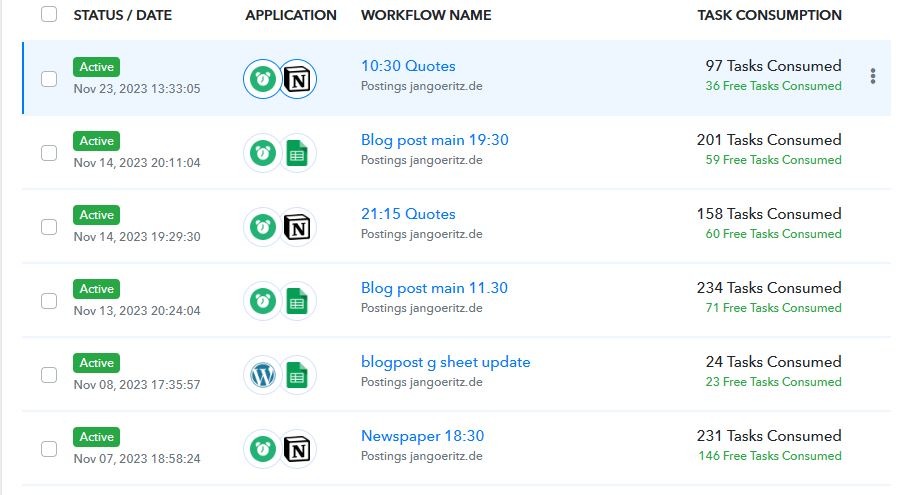Viewport: 904px width, 495px height.
Task: Click the date 'Nov 07, 2023 18:58:24'
Action: point(137,459)
